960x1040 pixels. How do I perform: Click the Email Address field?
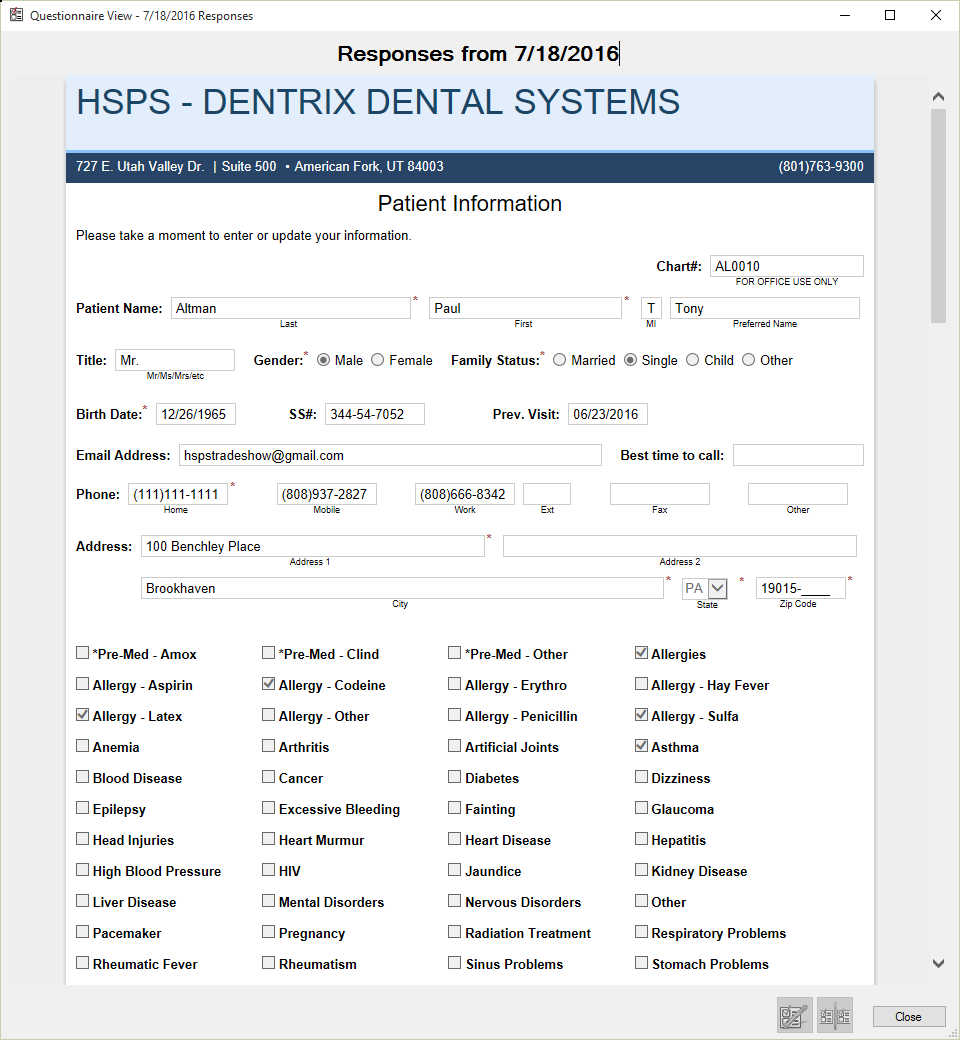(390, 455)
